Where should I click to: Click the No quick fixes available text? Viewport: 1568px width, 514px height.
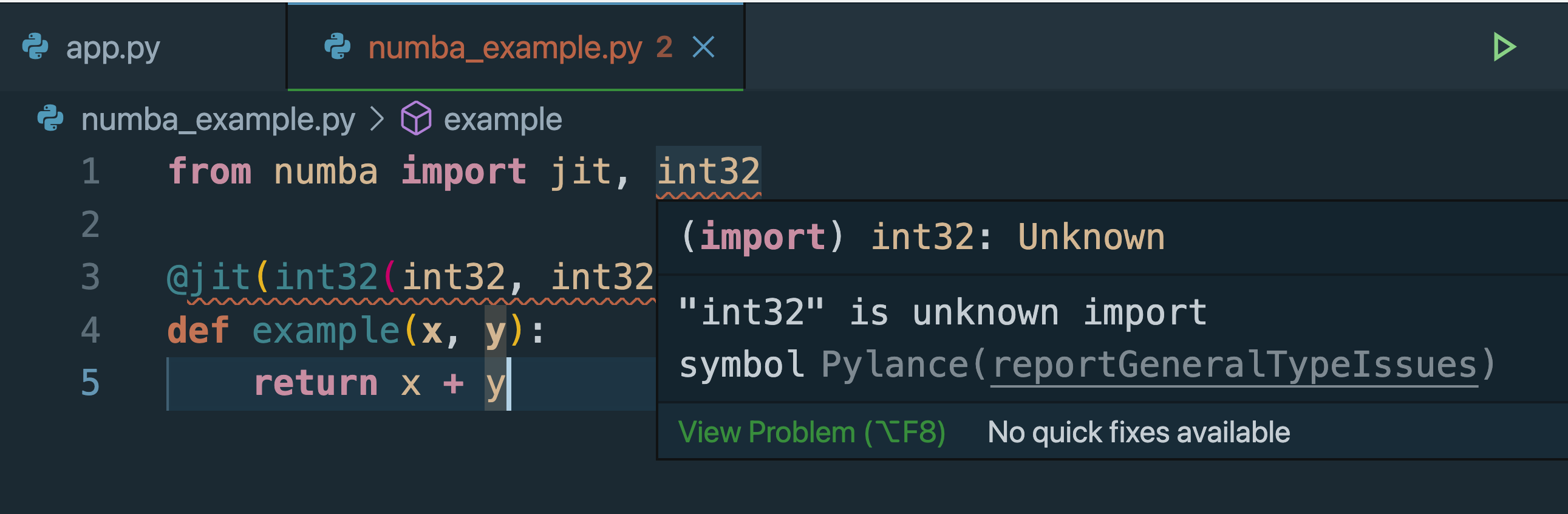[1138, 433]
